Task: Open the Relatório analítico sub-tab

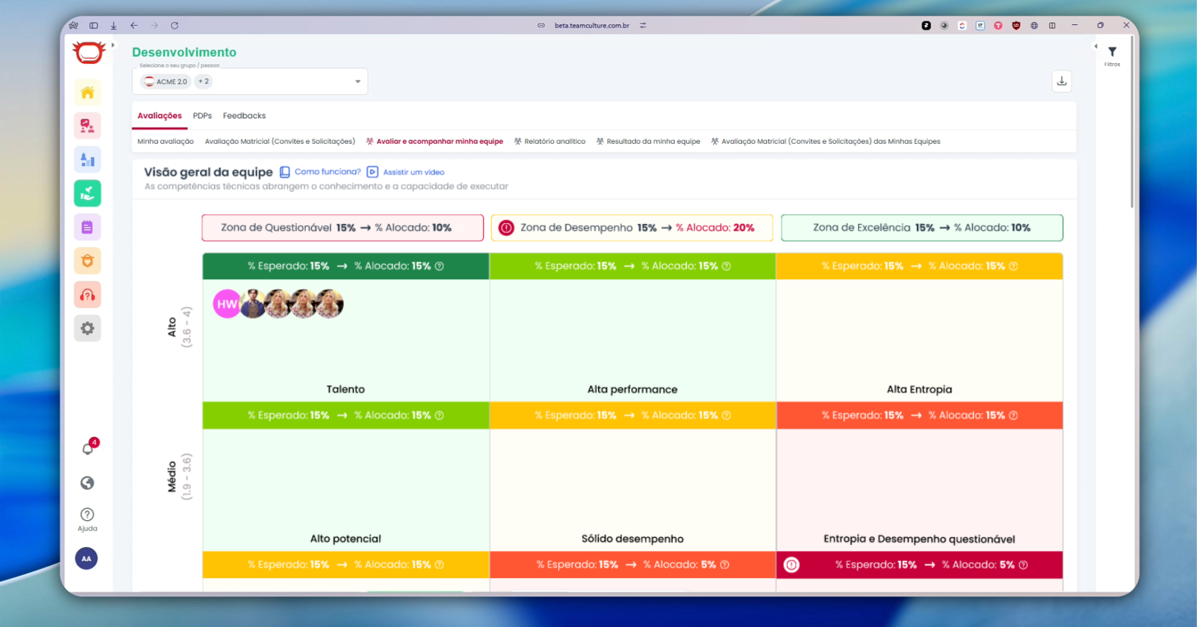Action: coord(550,142)
